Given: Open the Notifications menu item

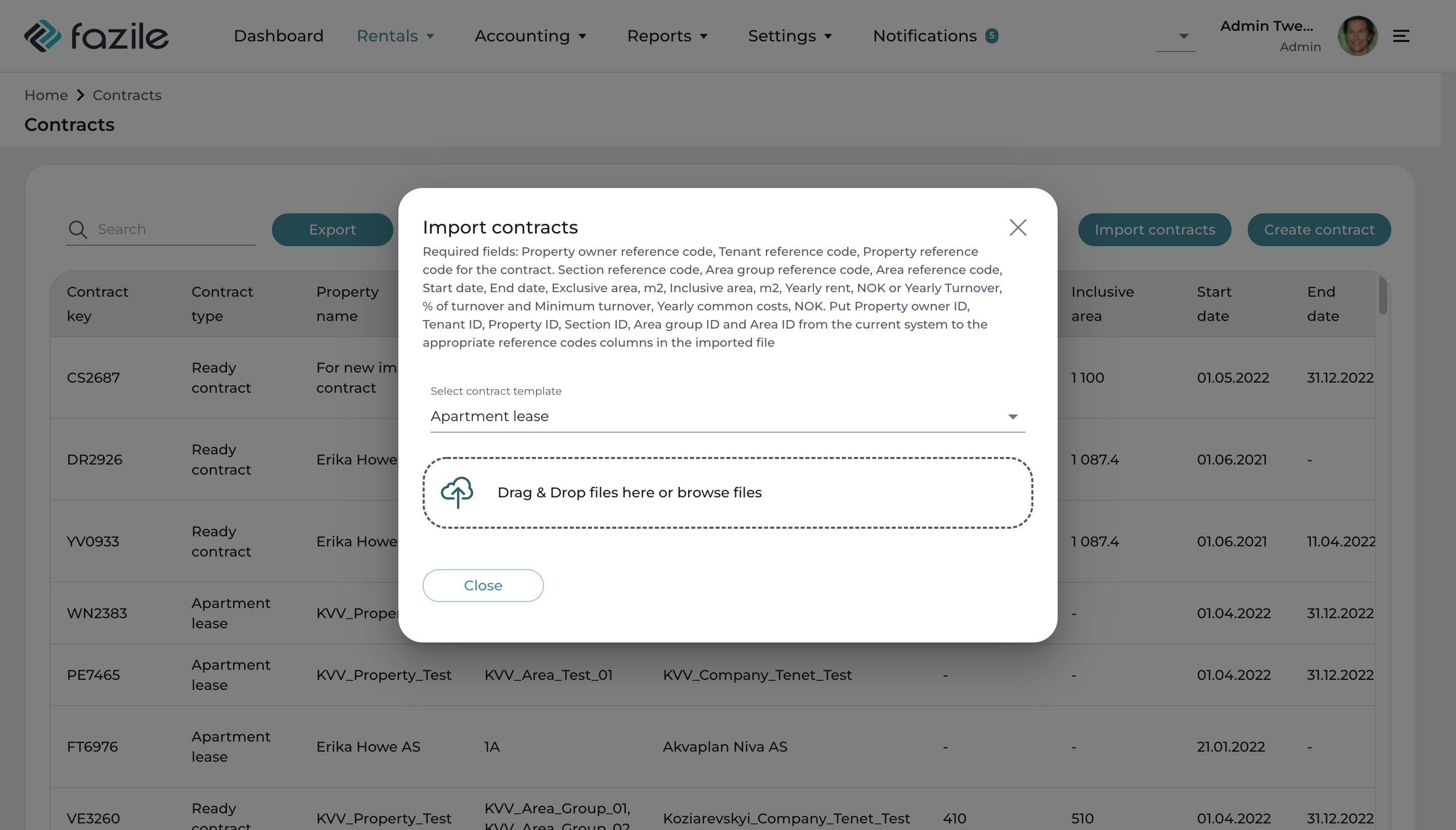Looking at the screenshot, I should pos(924,36).
